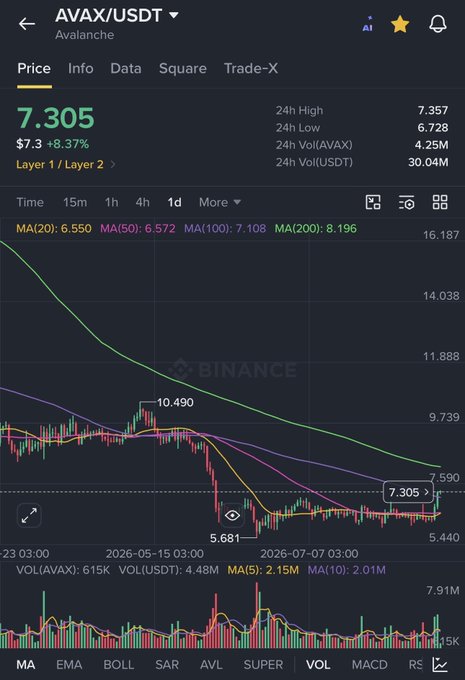Open the Data tab

pyautogui.click(x=126, y=68)
